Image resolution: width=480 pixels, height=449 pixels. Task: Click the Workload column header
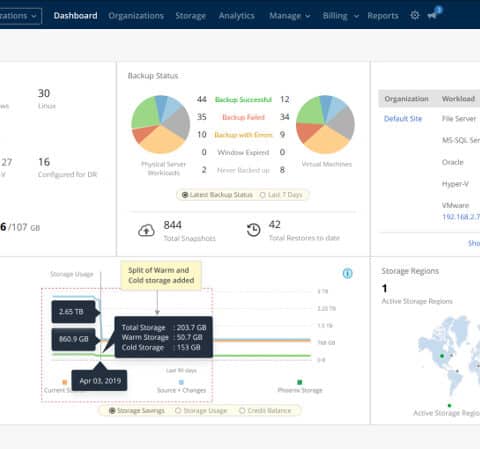tap(458, 99)
